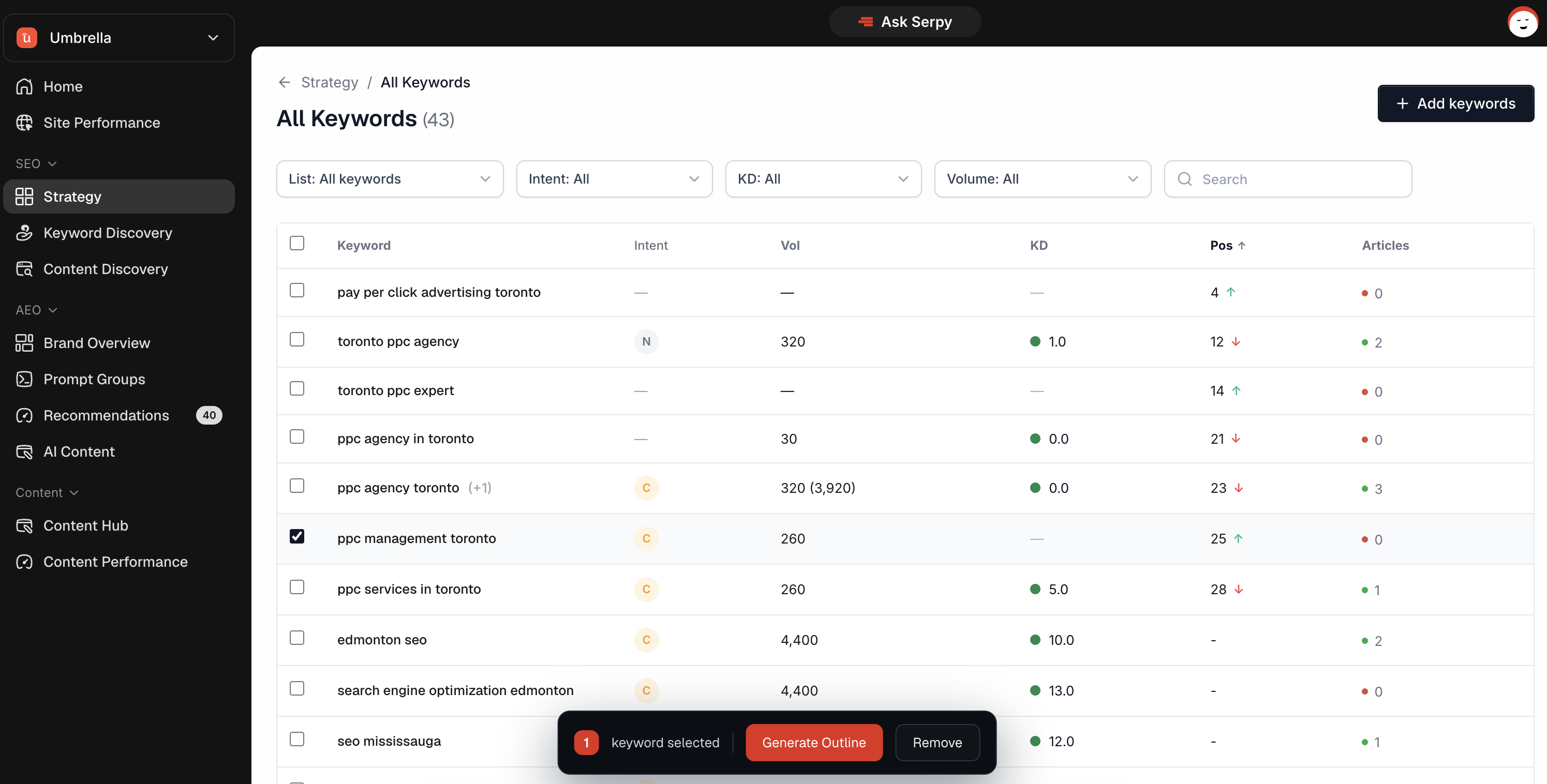The width and height of the screenshot is (1547, 784).
Task: Click the Add keywords button
Action: (1456, 103)
